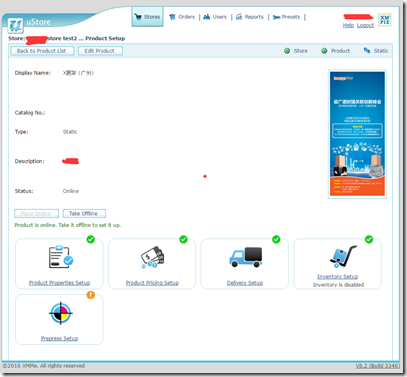Click the green Product status icon
This screenshot has width=407, height=377.
pyautogui.click(x=324, y=51)
